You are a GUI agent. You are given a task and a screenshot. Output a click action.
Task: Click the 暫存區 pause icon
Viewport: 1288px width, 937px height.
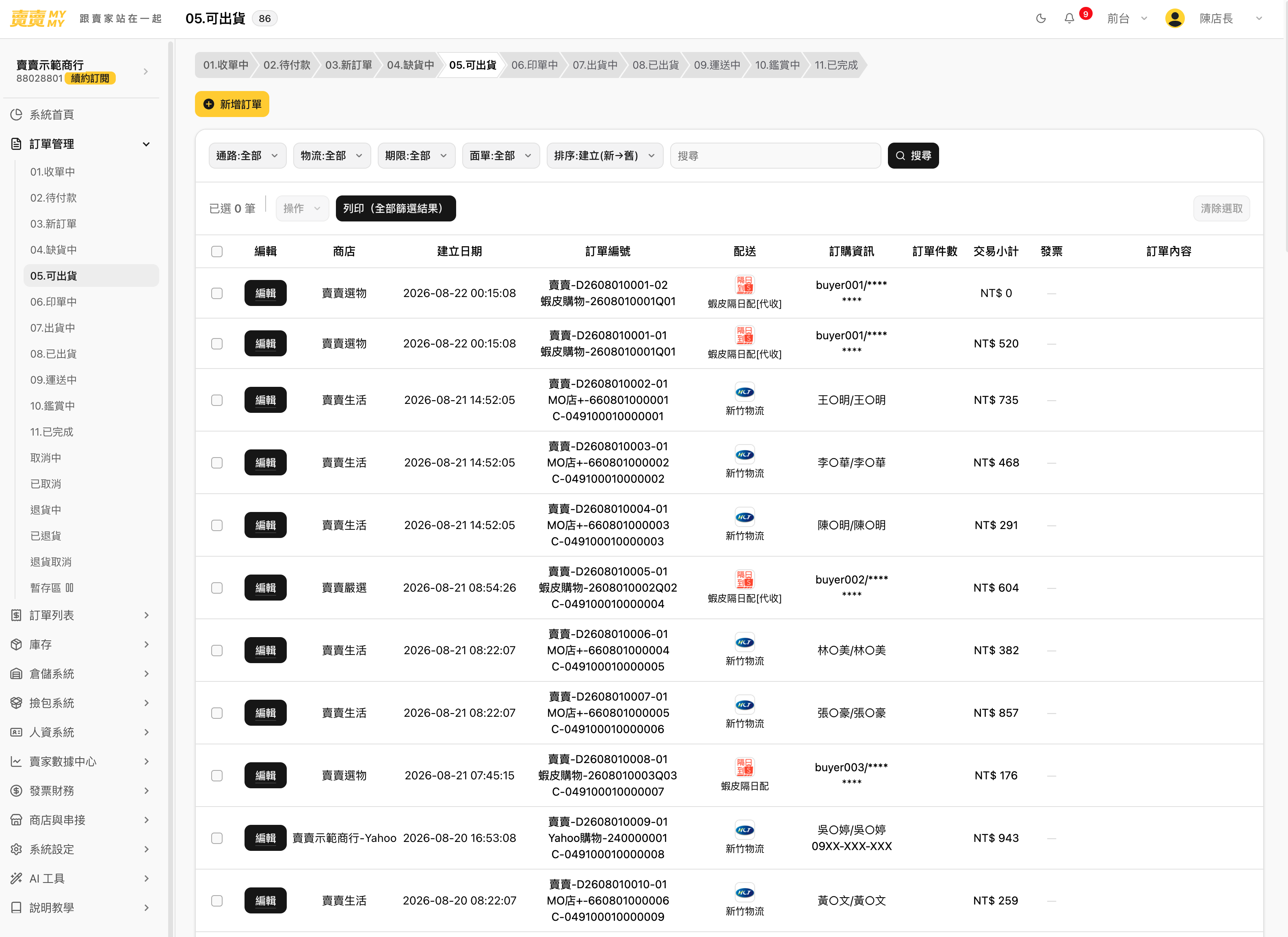[x=69, y=588]
